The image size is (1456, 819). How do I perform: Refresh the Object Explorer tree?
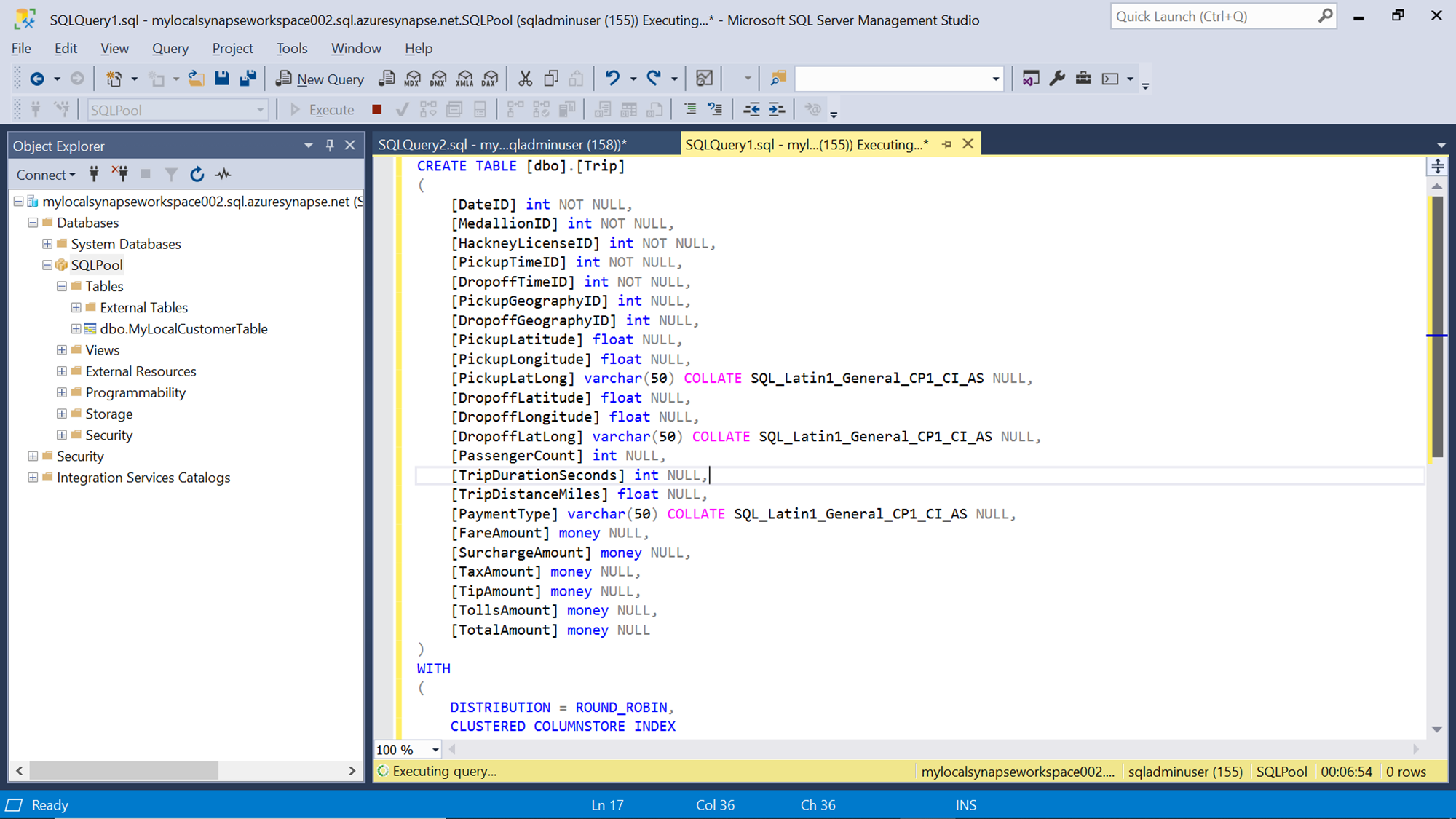[x=197, y=174]
